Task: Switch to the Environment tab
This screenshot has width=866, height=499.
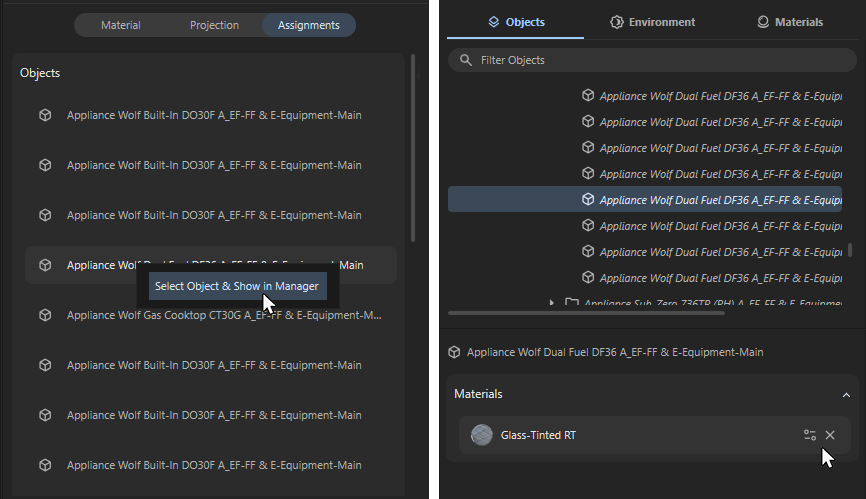Action: (652, 22)
